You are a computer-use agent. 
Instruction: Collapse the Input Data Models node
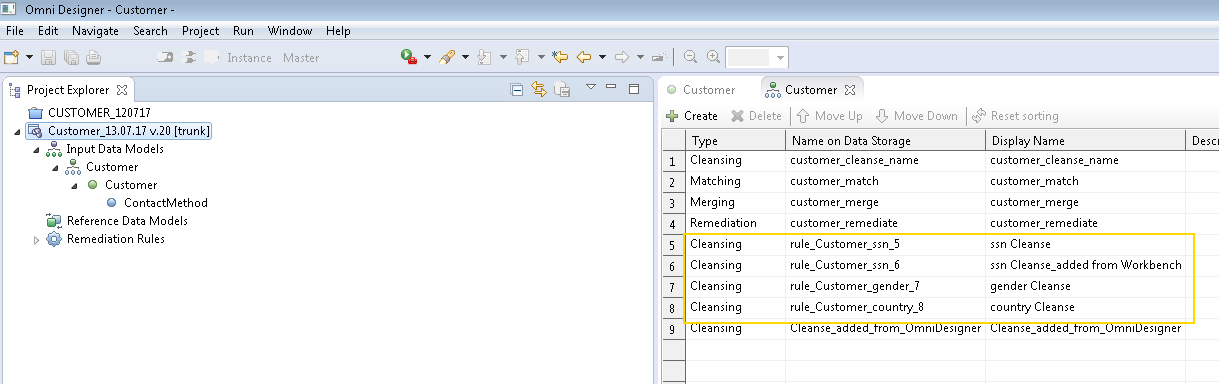click(37, 149)
